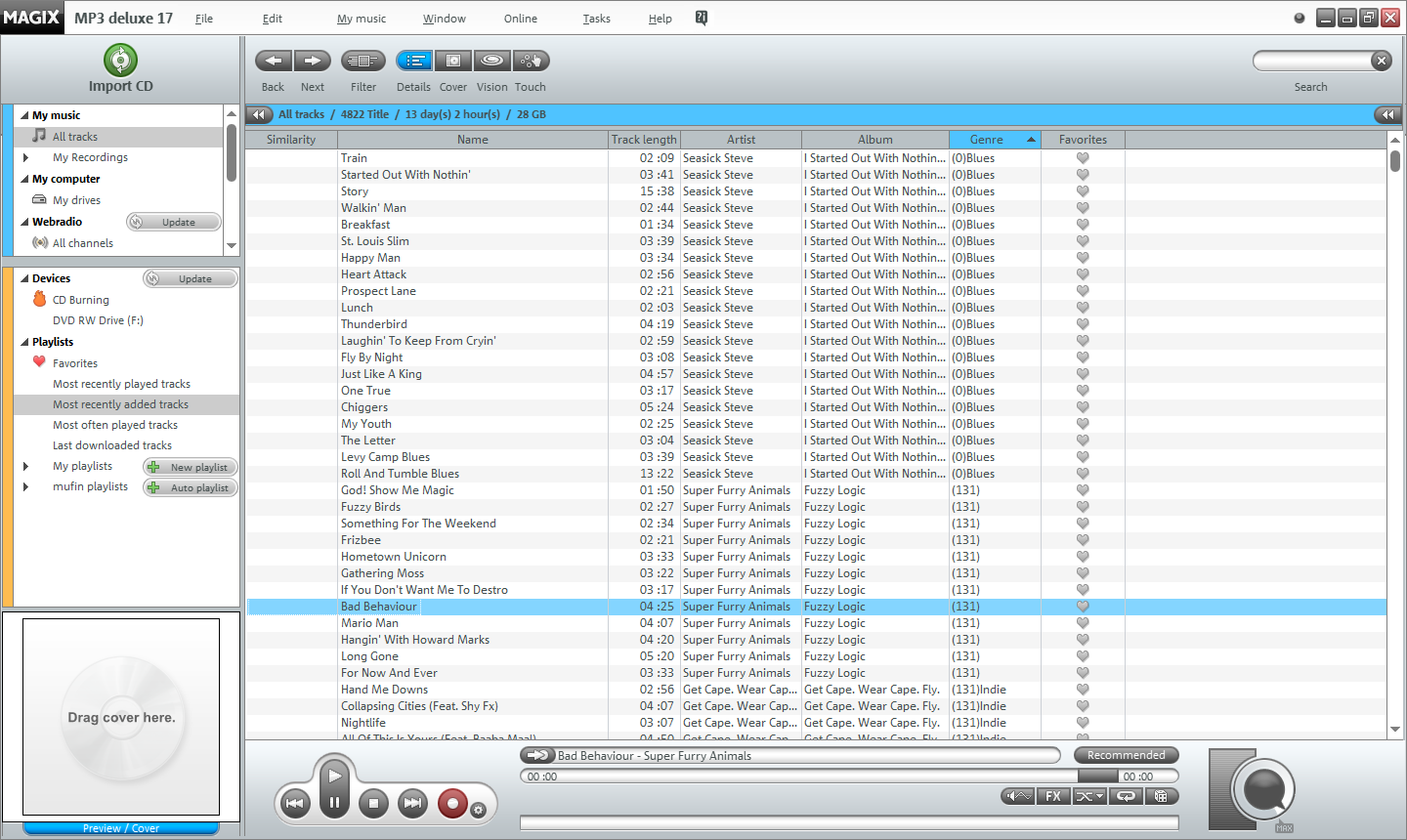
Task: Click the help question mark icon
Action: (x=702, y=18)
